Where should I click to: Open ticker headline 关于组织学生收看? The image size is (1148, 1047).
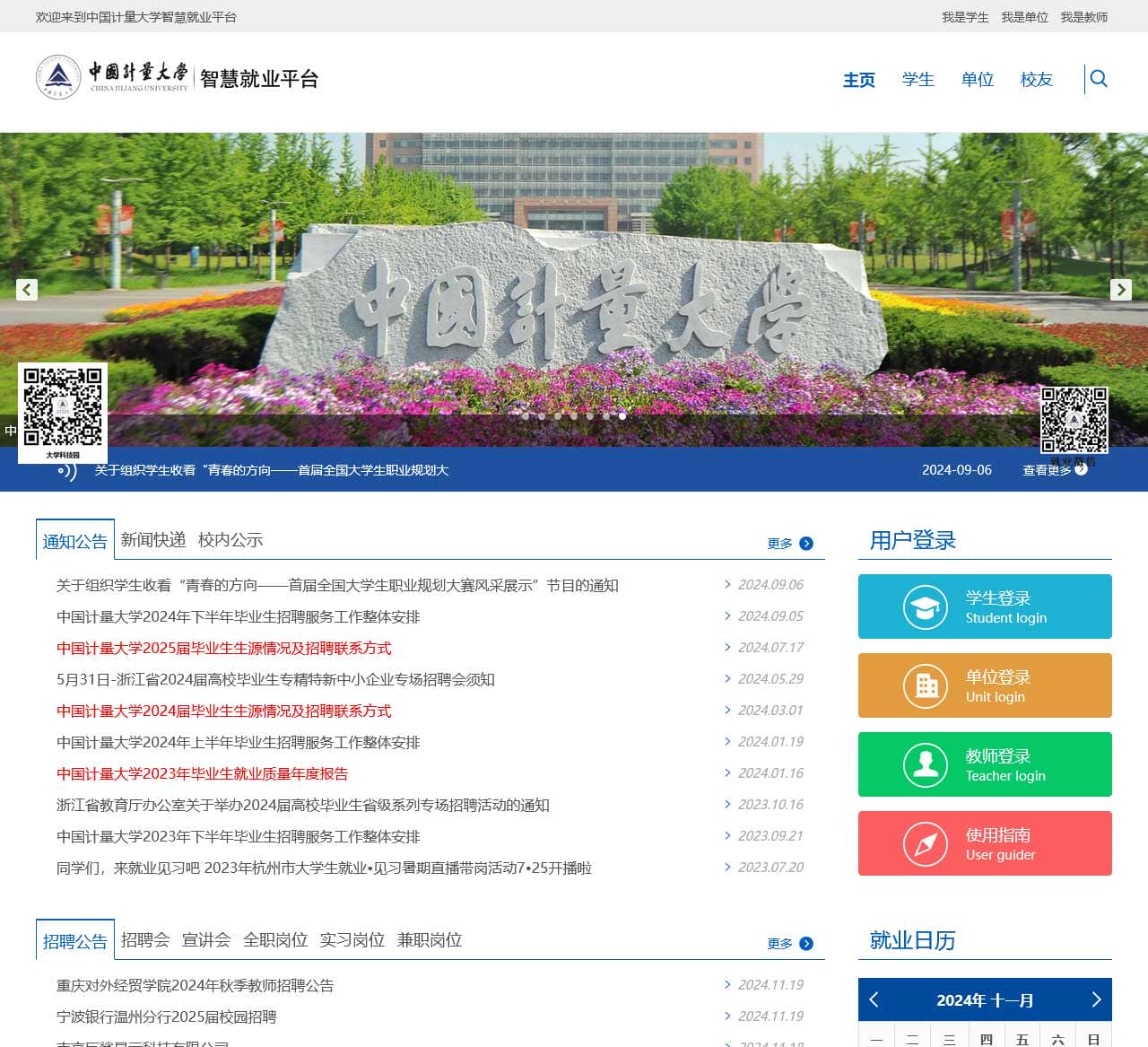(x=272, y=469)
